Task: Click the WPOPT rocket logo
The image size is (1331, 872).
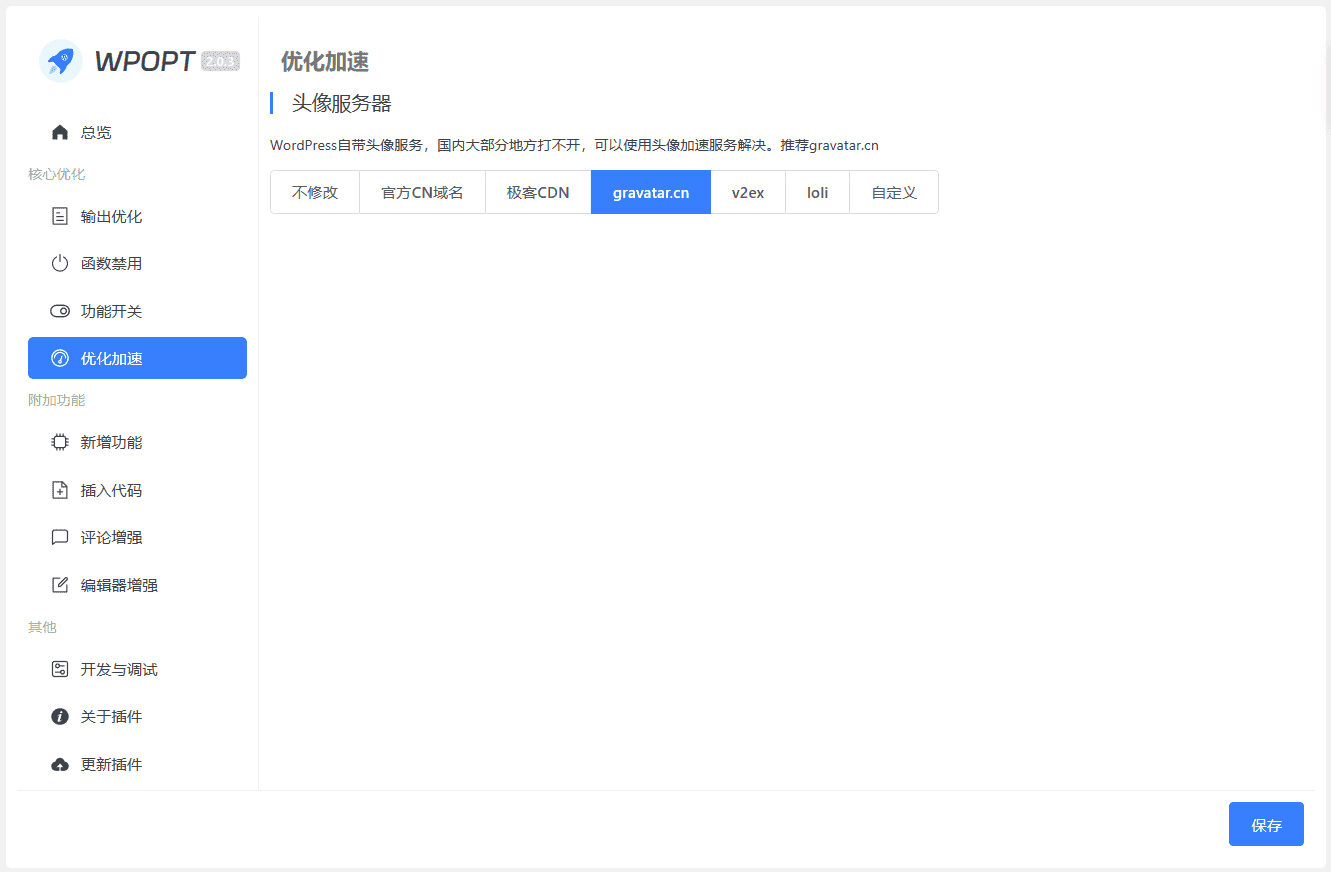Action: (60, 60)
